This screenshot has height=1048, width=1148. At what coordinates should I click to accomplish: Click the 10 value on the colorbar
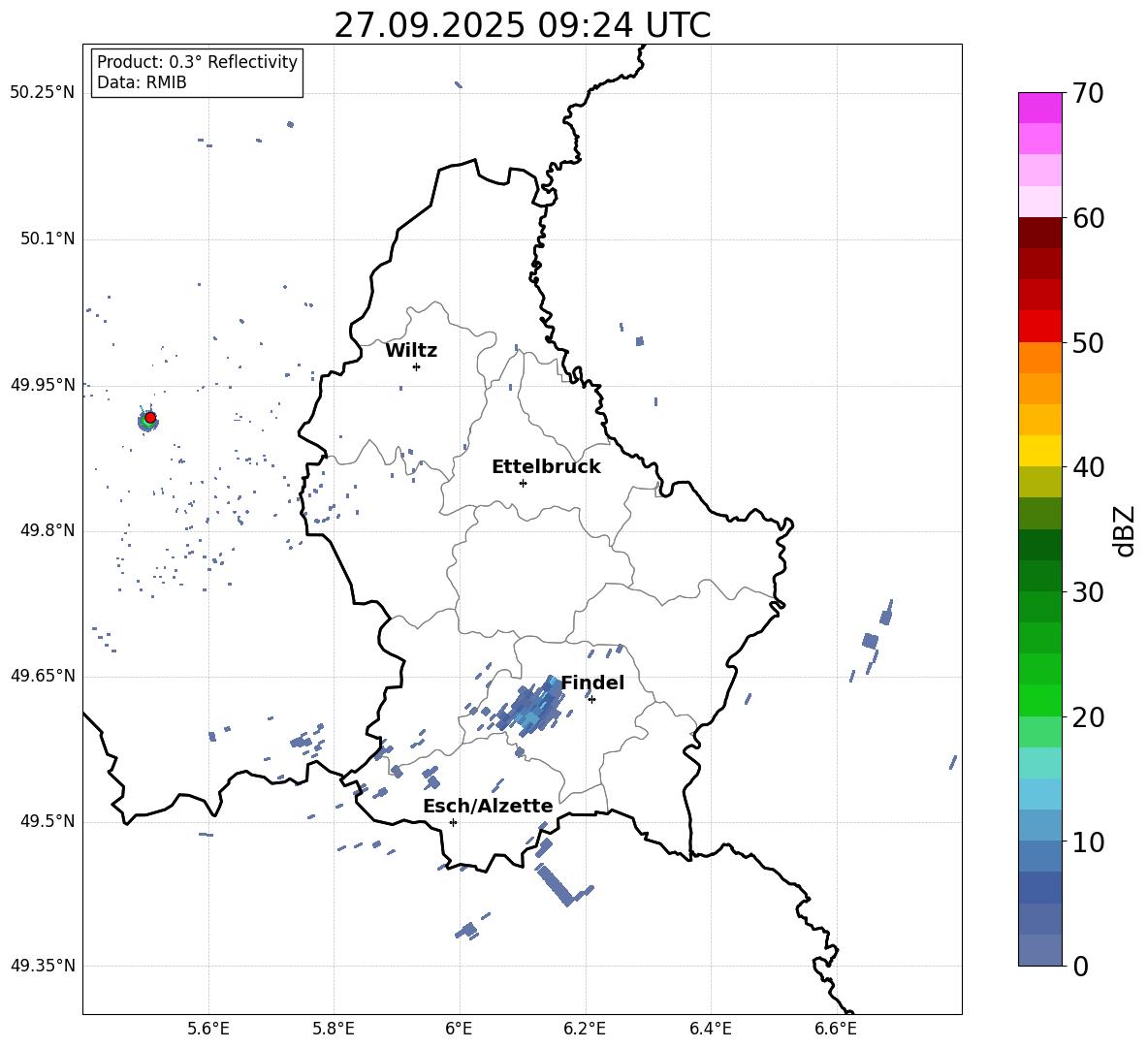[x=1088, y=842]
